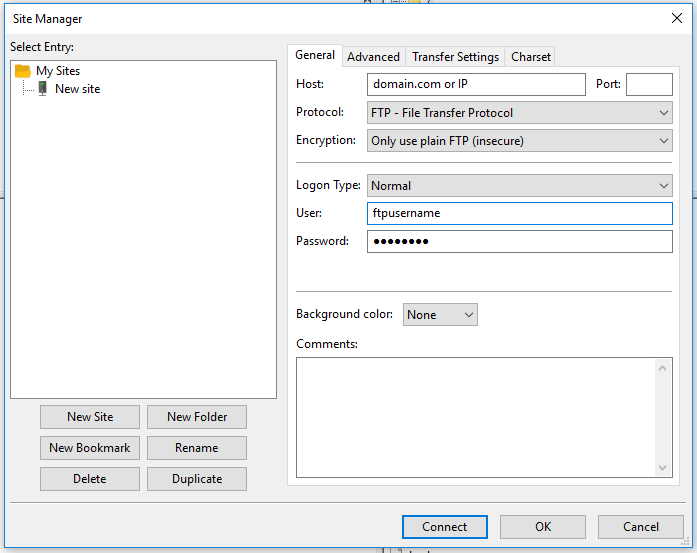This screenshot has height=553, width=697.
Task: Open the Advanced tab
Action: (x=373, y=57)
